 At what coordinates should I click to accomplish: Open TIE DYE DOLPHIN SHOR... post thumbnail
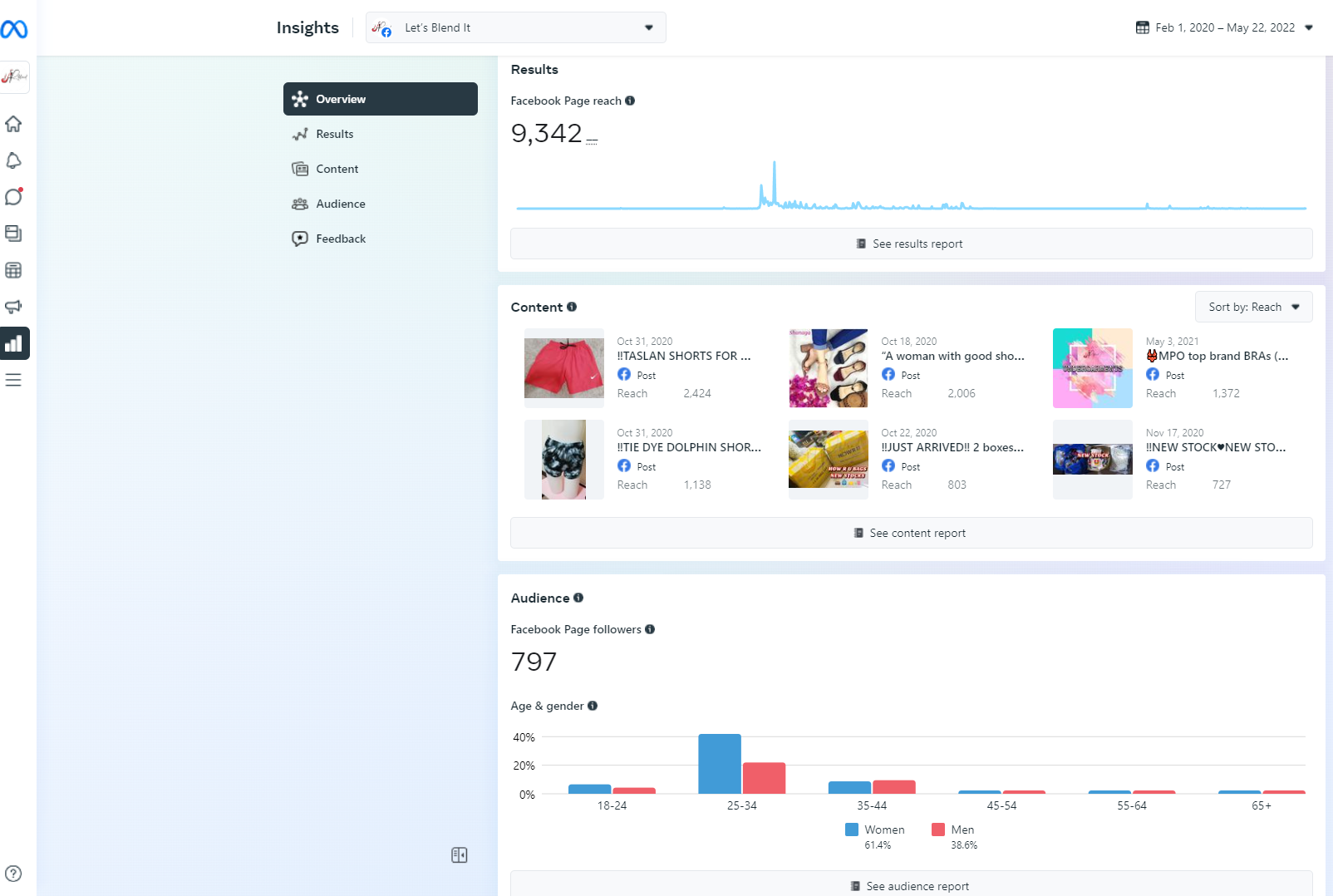tap(564, 460)
